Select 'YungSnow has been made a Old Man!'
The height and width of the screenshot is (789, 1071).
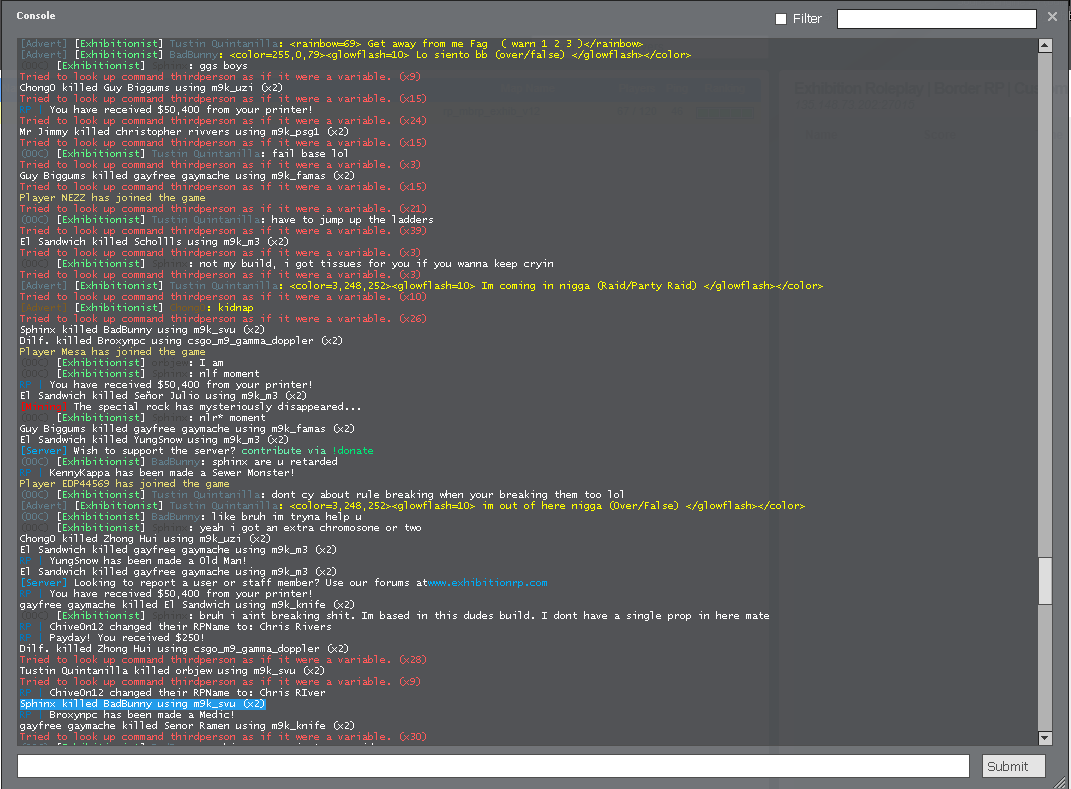(x=133, y=561)
